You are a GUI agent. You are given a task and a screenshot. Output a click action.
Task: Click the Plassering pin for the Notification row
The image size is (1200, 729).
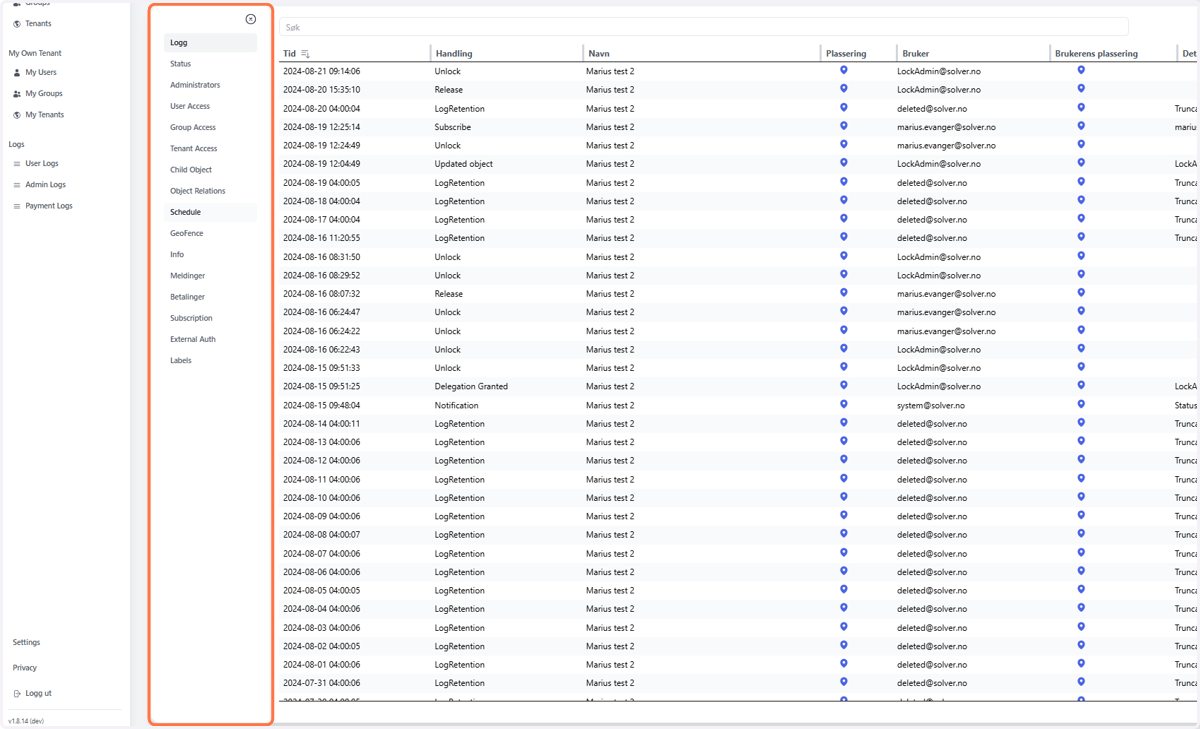[x=844, y=405]
